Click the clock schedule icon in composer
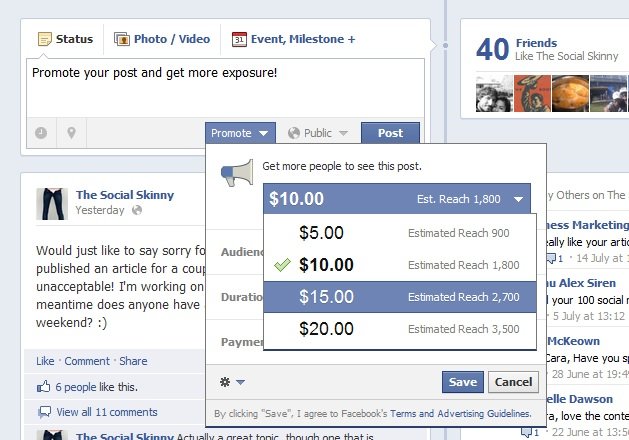The image size is (629, 440). [41, 133]
